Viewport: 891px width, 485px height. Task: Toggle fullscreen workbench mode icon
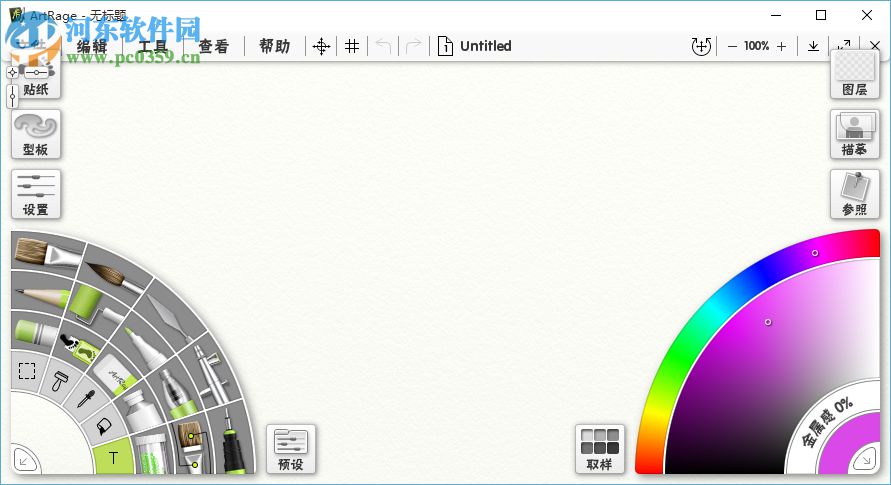(844, 44)
